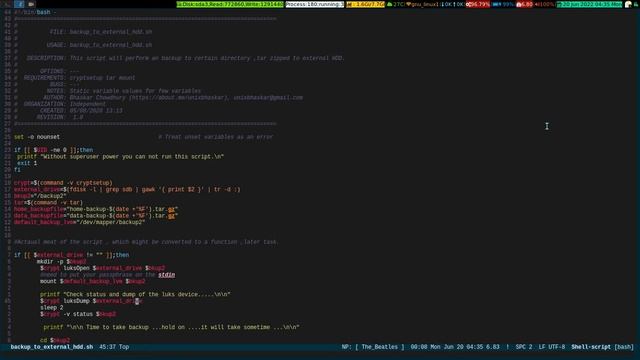The image size is (640, 360).
Task: Click the 'exit 1' line
Action: [x=27, y=163]
